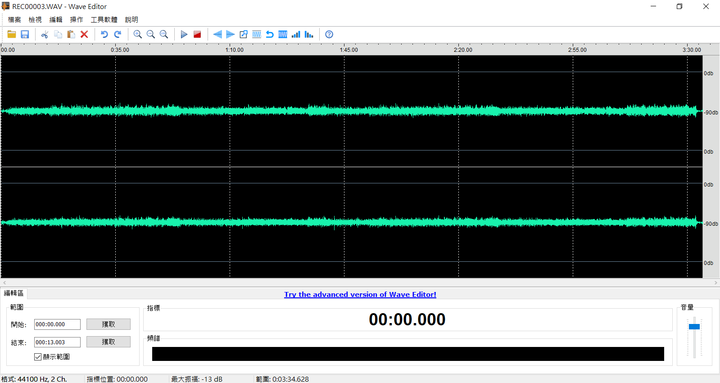Minimize the Wave Editor window
Screen dimensions: 720x383
click(653, 6)
